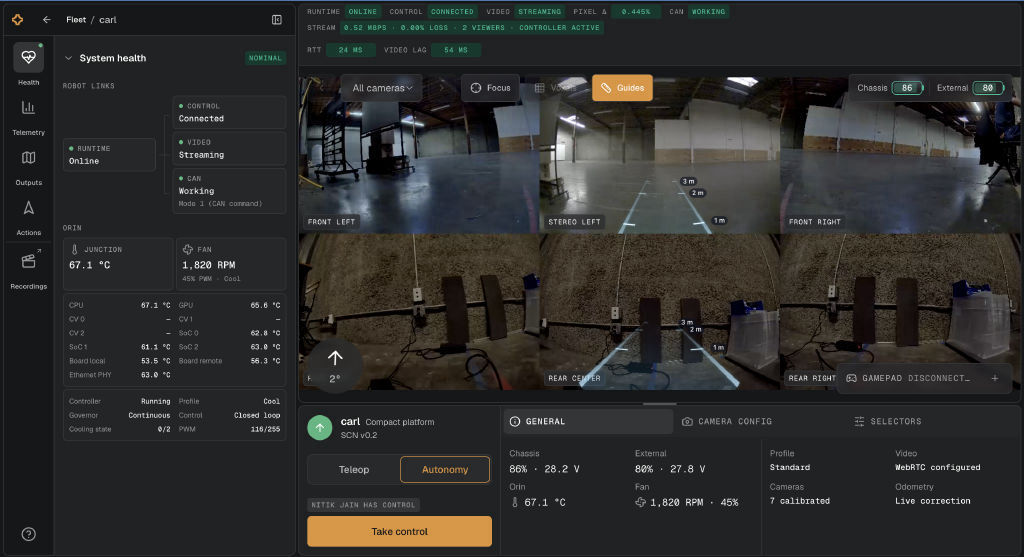
Task: Click the Profile Standard value
Action: (x=790, y=468)
